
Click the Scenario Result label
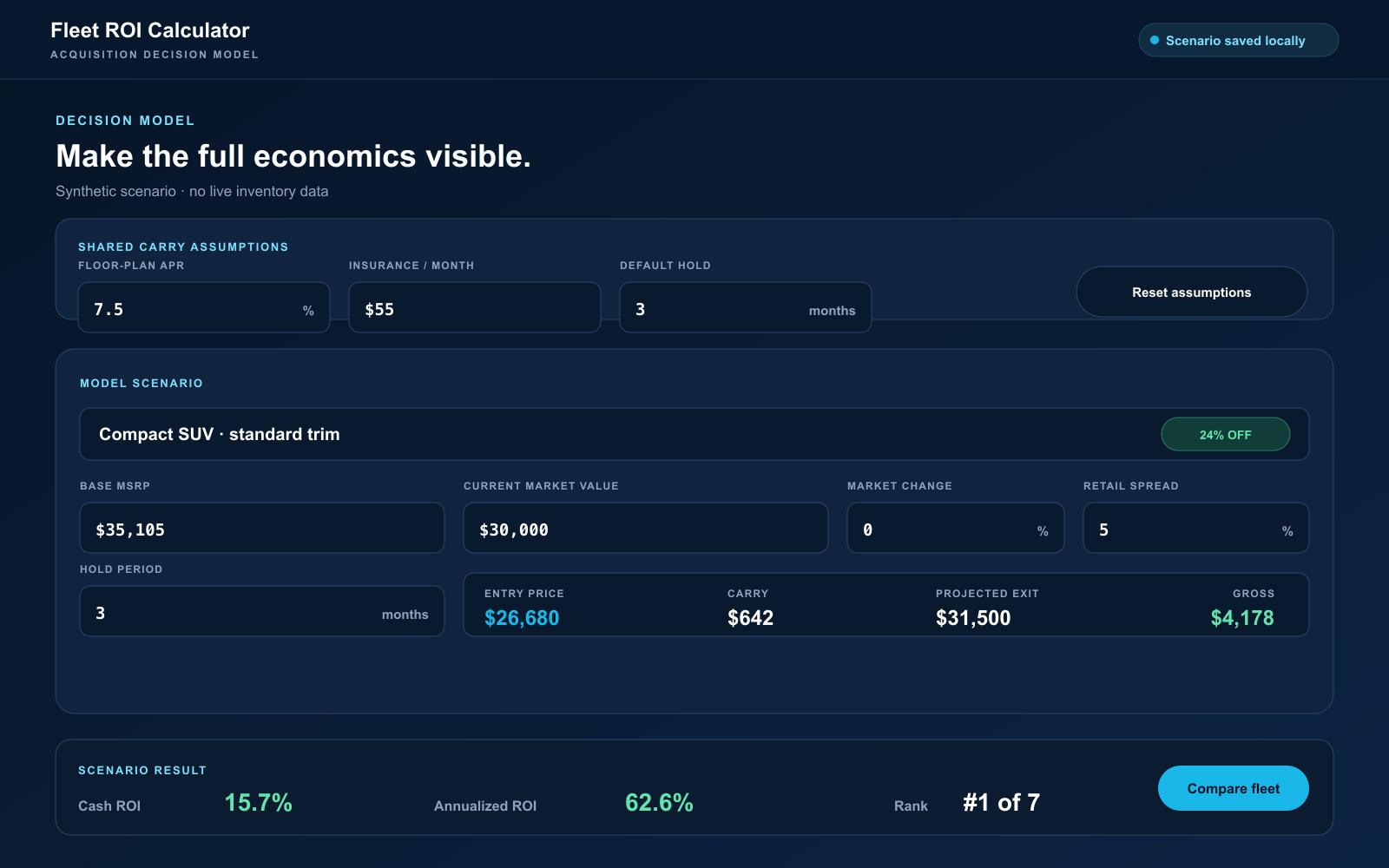tap(142, 770)
